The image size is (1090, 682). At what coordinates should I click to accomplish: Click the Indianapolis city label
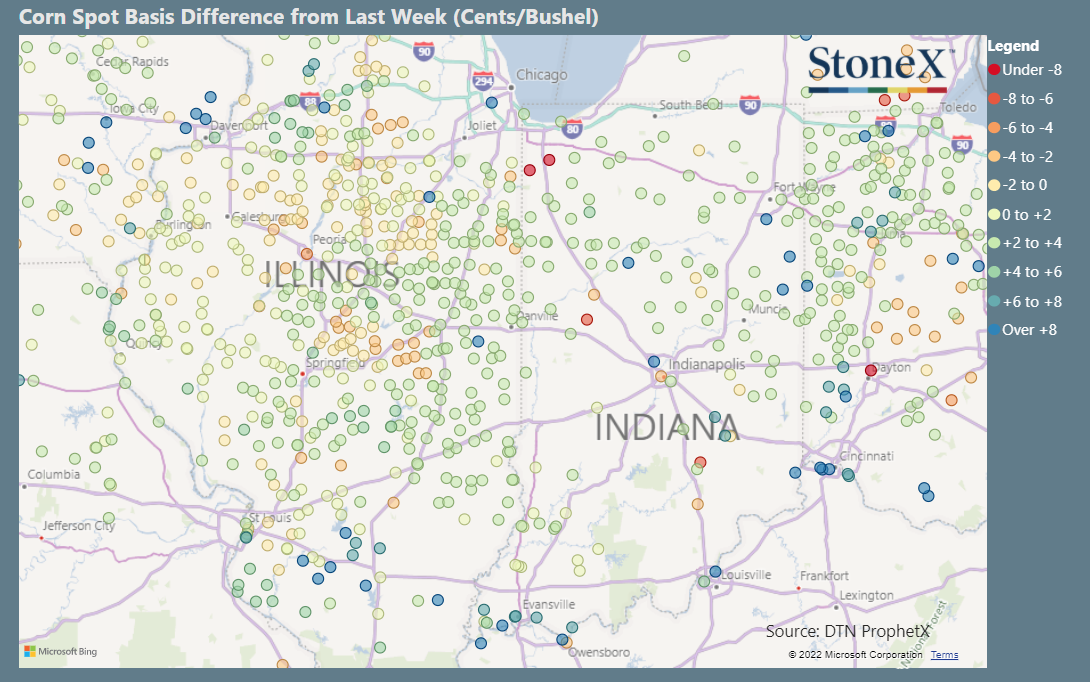click(706, 364)
